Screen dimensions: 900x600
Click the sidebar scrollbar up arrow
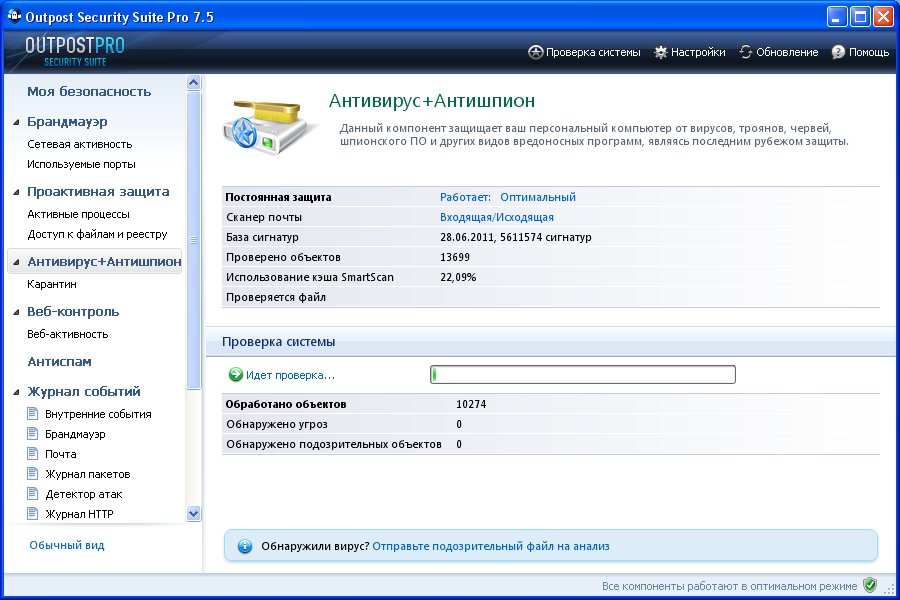click(x=193, y=83)
